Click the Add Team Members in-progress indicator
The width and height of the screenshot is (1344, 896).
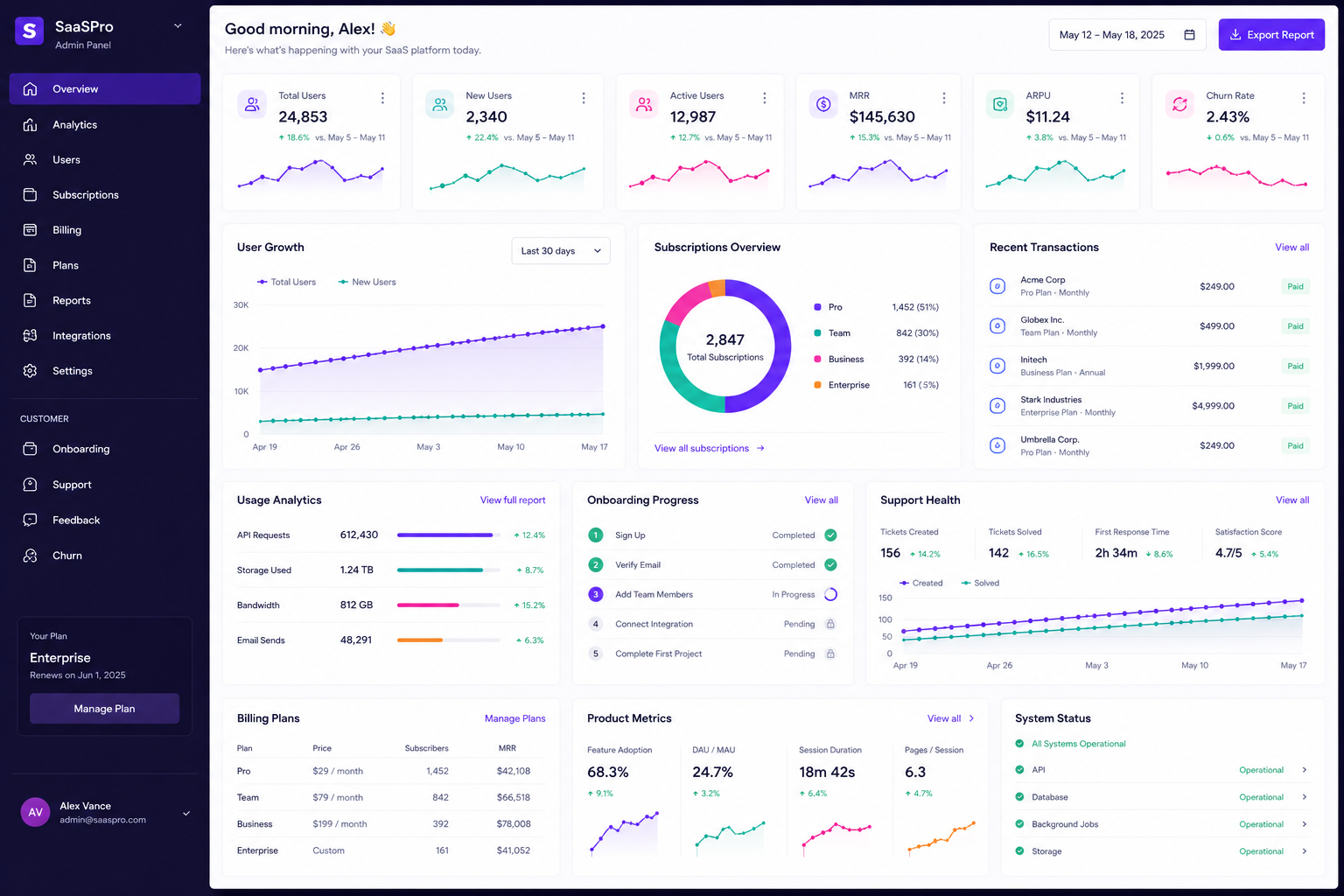(830, 595)
